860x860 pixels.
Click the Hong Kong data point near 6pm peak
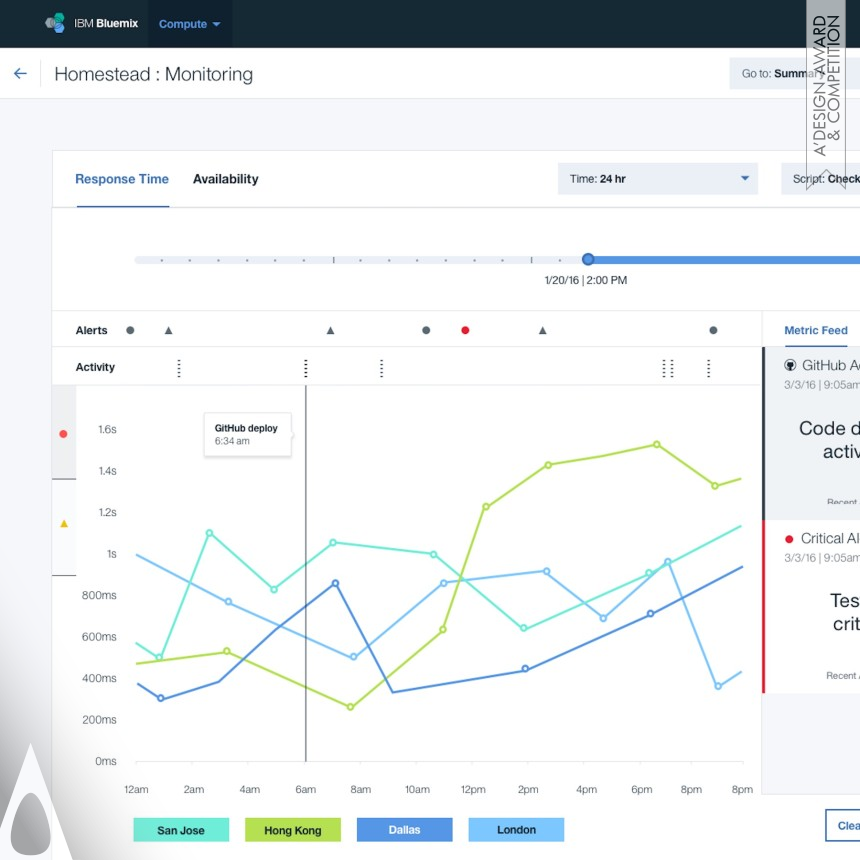(656, 444)
